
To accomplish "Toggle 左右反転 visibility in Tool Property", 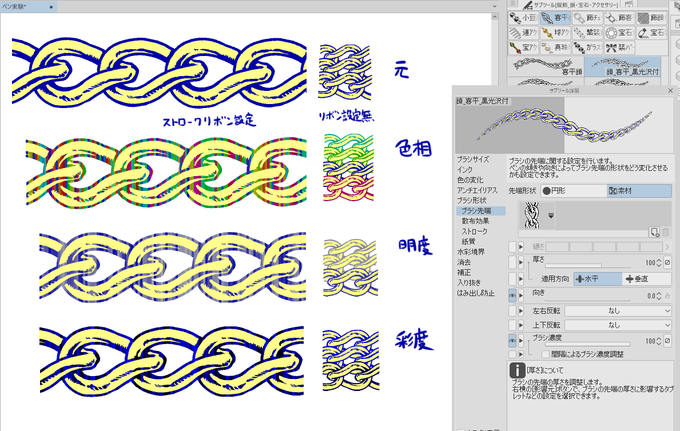I will click(512, 311).
